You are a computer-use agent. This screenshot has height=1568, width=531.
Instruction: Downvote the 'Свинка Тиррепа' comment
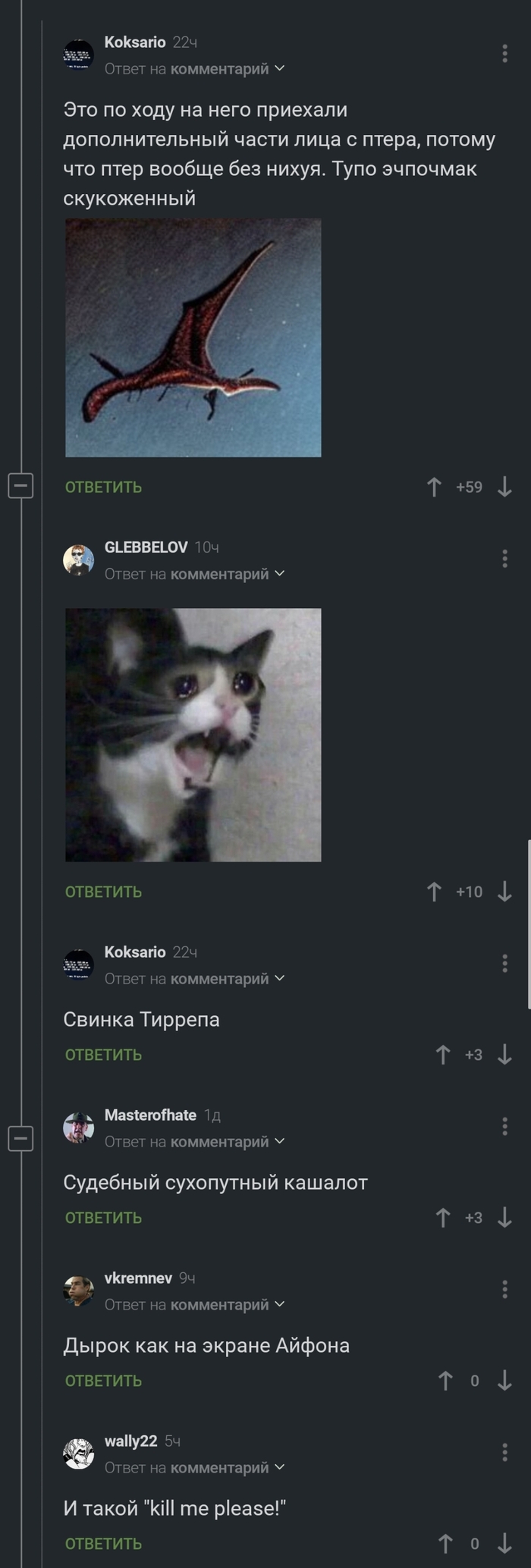click(504, 1055)
